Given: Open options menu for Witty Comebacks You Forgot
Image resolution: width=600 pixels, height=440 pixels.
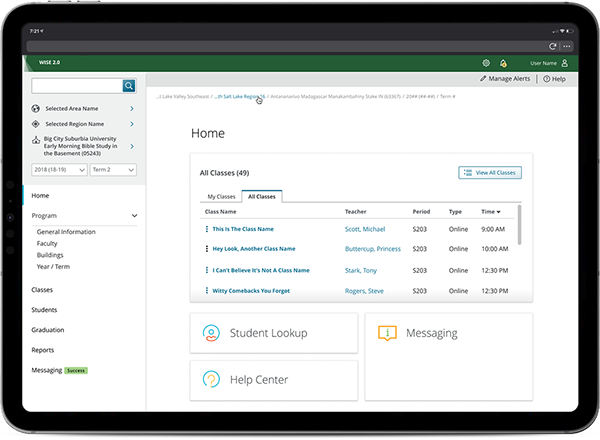Looking at the screenshot, I should pyautogui.click(x=207, y=290).
